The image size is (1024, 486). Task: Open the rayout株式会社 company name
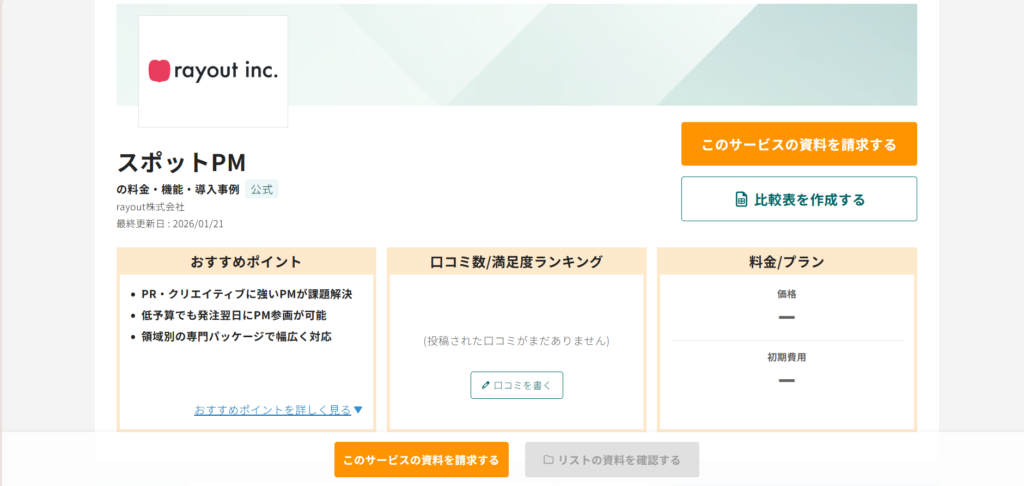[150, 207]
